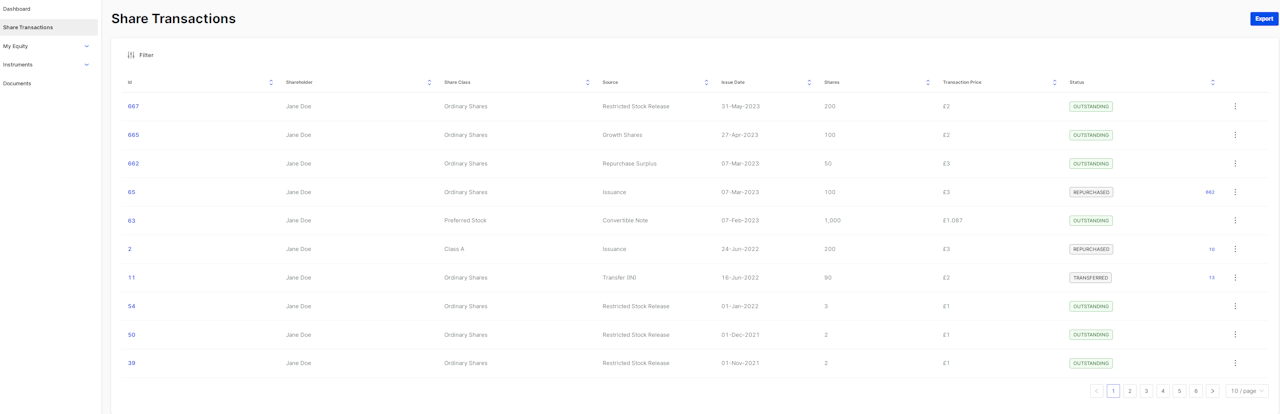Sort table by Issue Date arrows
Viewport: 1280px width, 414px height.
(809, 82)
